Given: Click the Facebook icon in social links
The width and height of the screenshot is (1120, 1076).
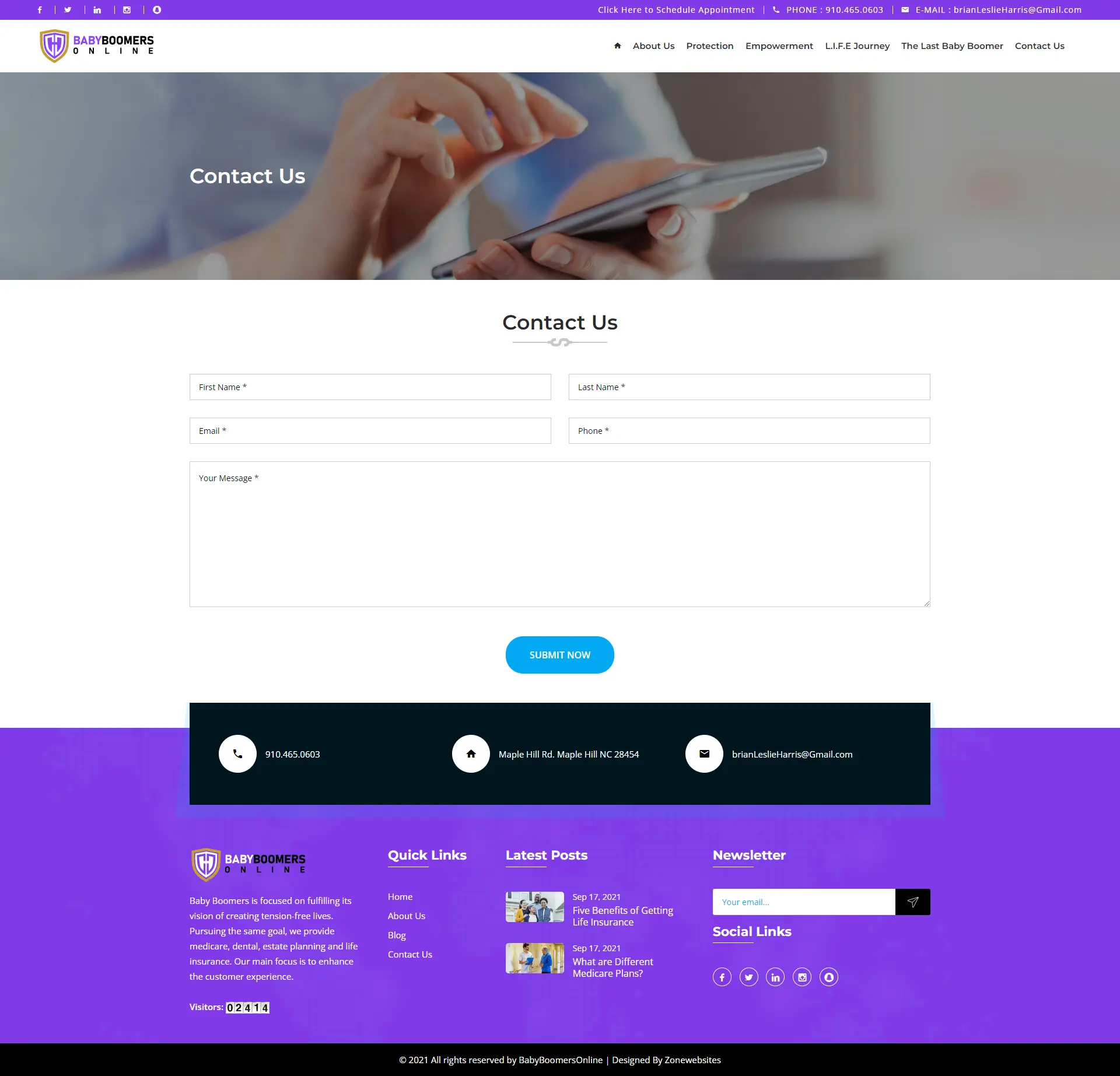Looking at the screenshot, I should (x=722, y=977).
